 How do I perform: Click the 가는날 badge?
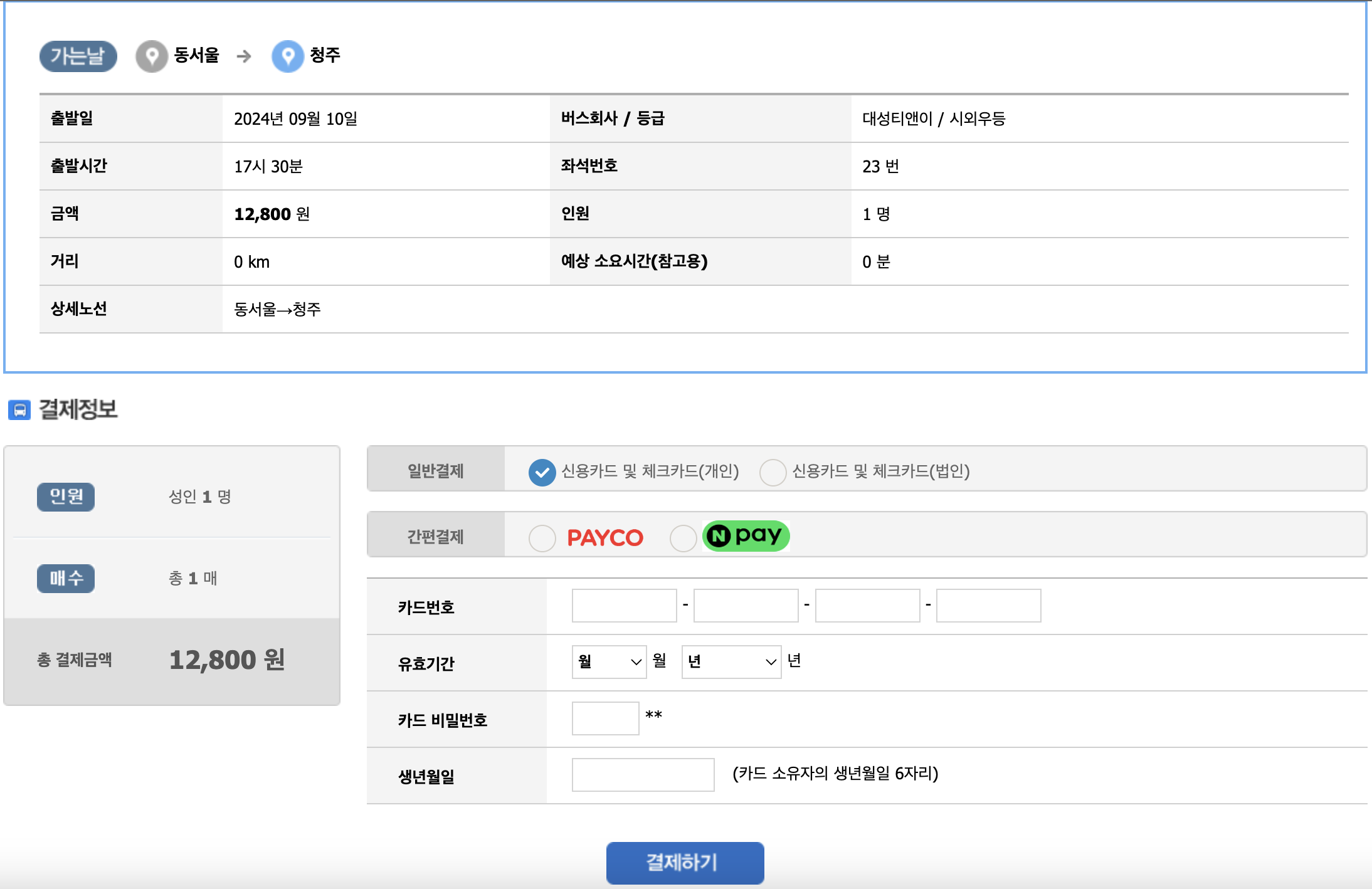78,56
